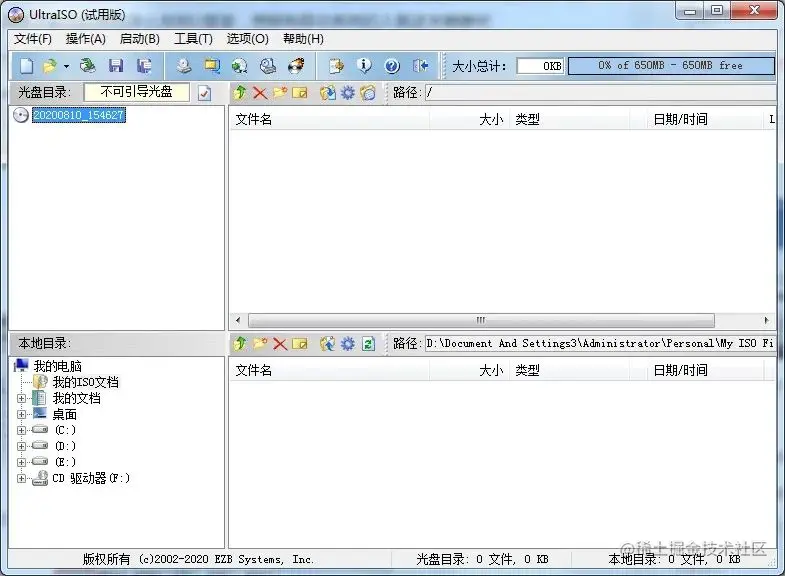
Task: Click the New blank document toolbar icon
Action: pos(27,66)
